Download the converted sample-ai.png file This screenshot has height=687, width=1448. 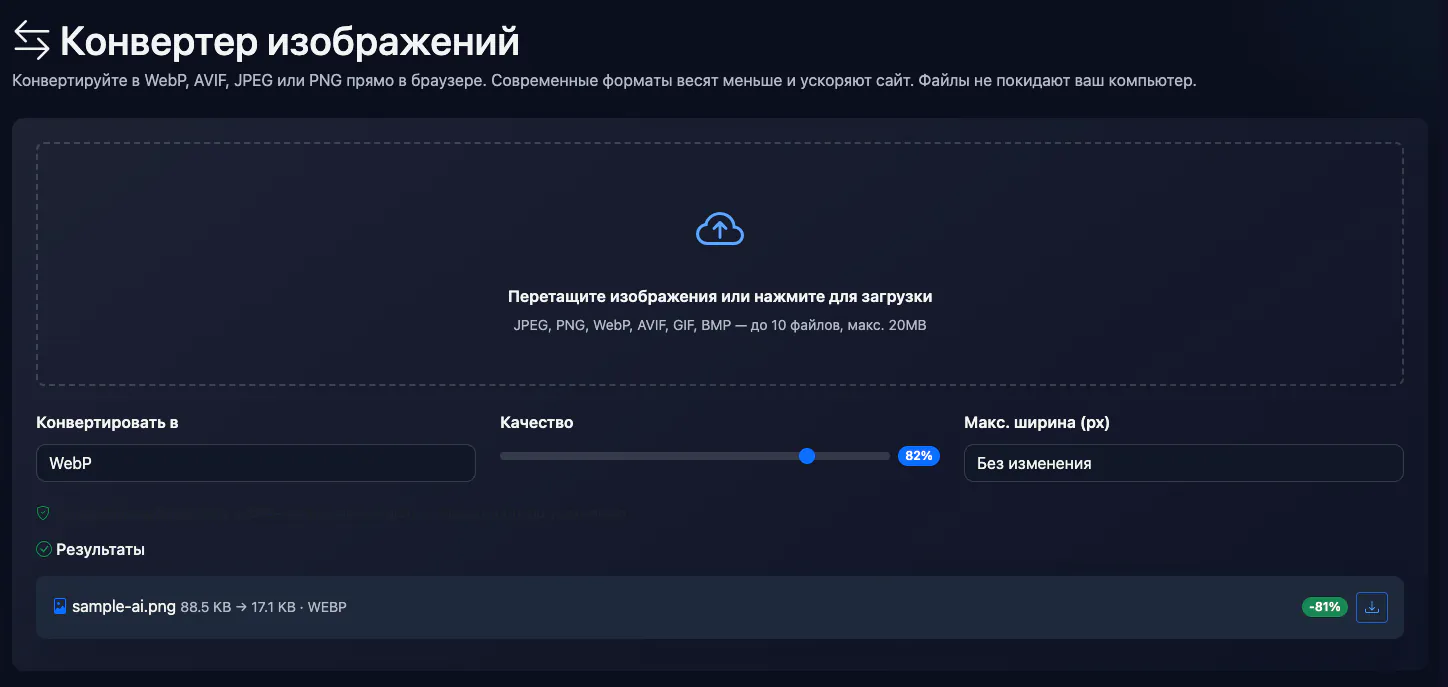[1372, 606]
